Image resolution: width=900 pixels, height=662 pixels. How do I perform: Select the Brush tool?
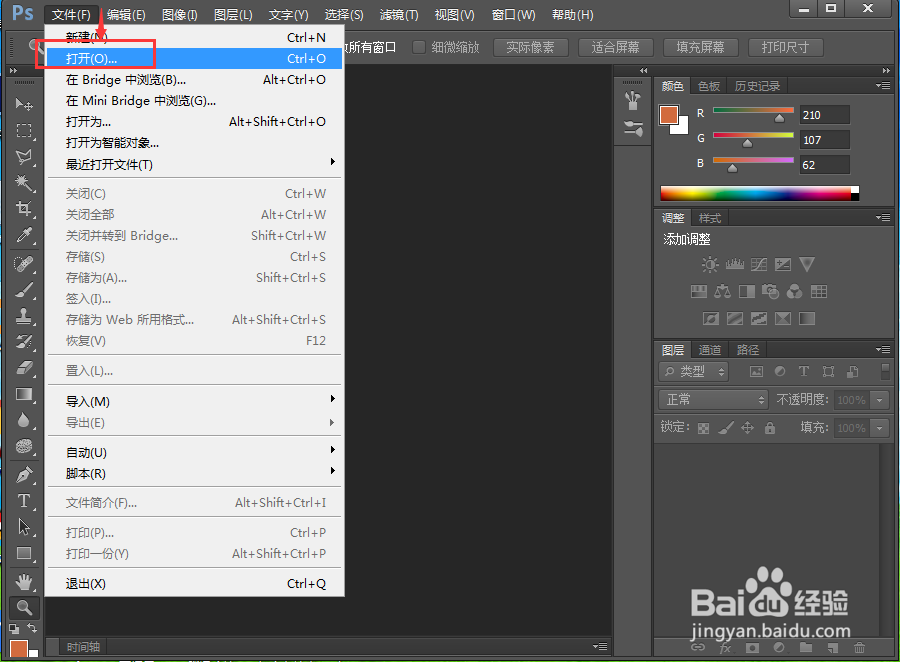coord(24,290)
